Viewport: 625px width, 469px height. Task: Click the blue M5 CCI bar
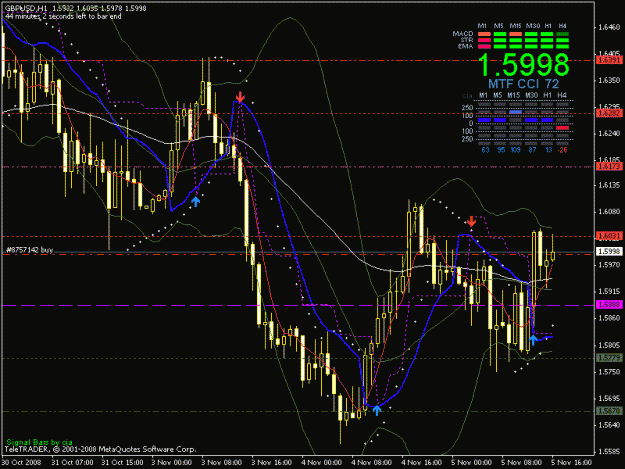coord(500,120)
